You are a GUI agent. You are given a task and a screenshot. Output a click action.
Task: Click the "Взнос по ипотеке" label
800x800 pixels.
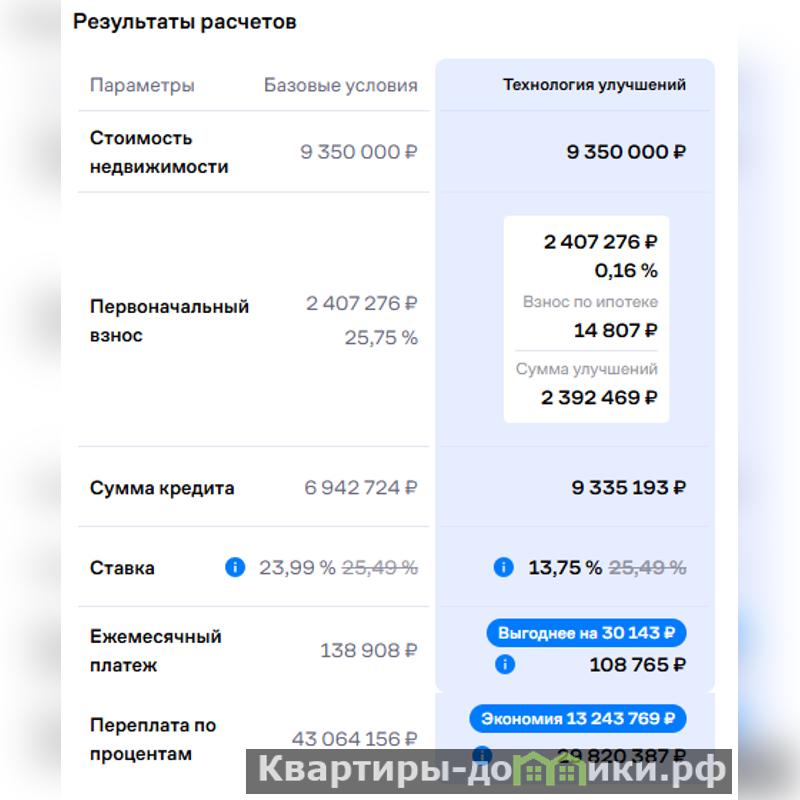pyautogui.click(x=590, y=302)
